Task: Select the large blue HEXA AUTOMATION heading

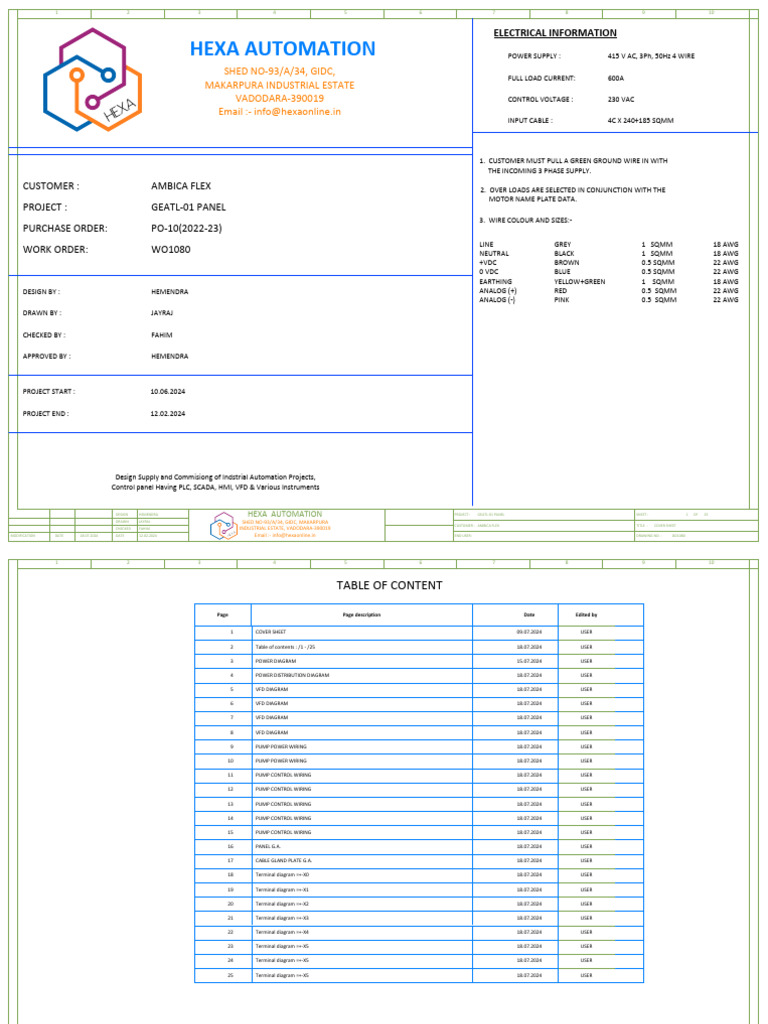Action: (283, 48)
